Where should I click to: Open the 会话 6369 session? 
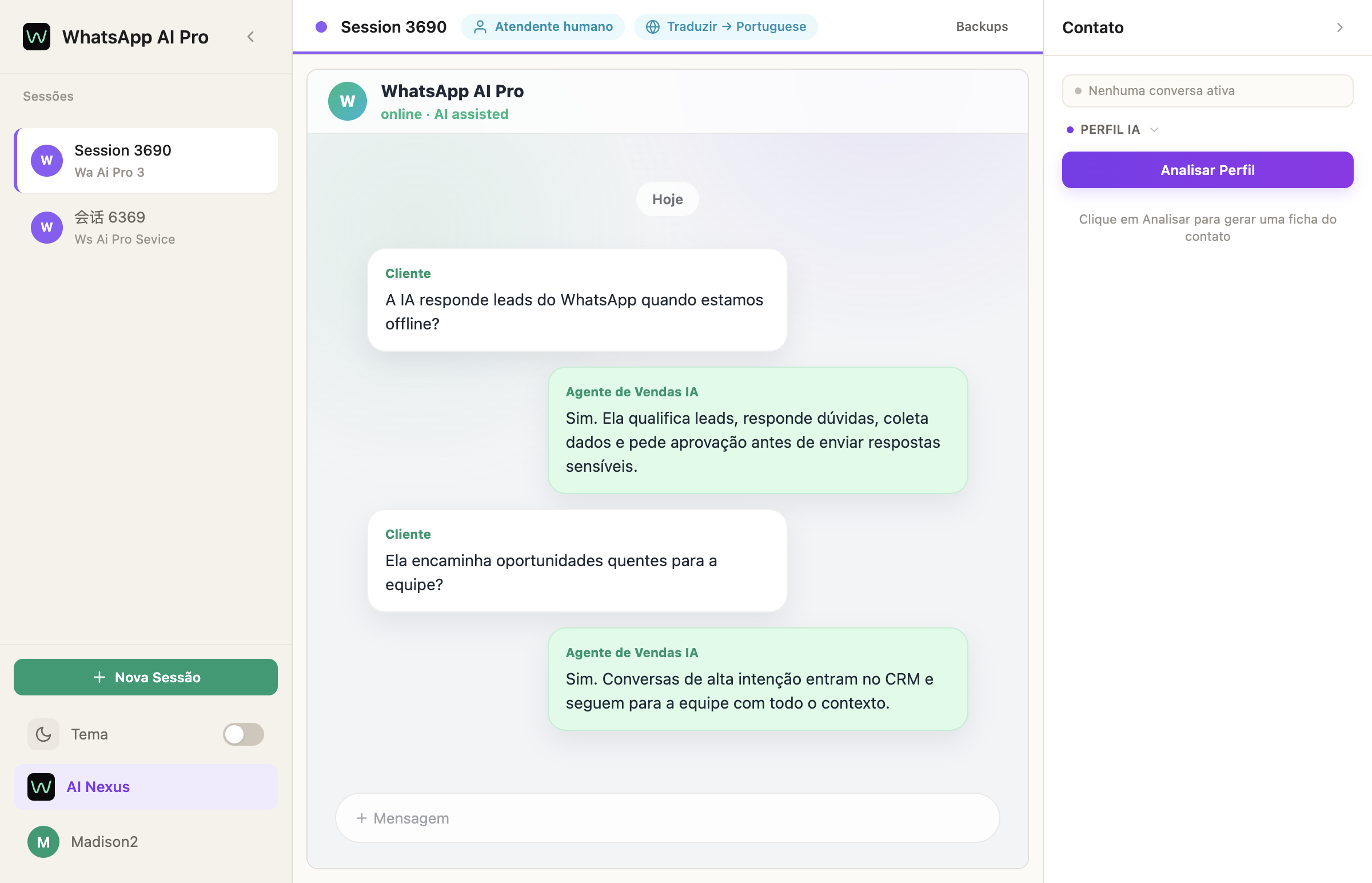(x=146, y=228)
